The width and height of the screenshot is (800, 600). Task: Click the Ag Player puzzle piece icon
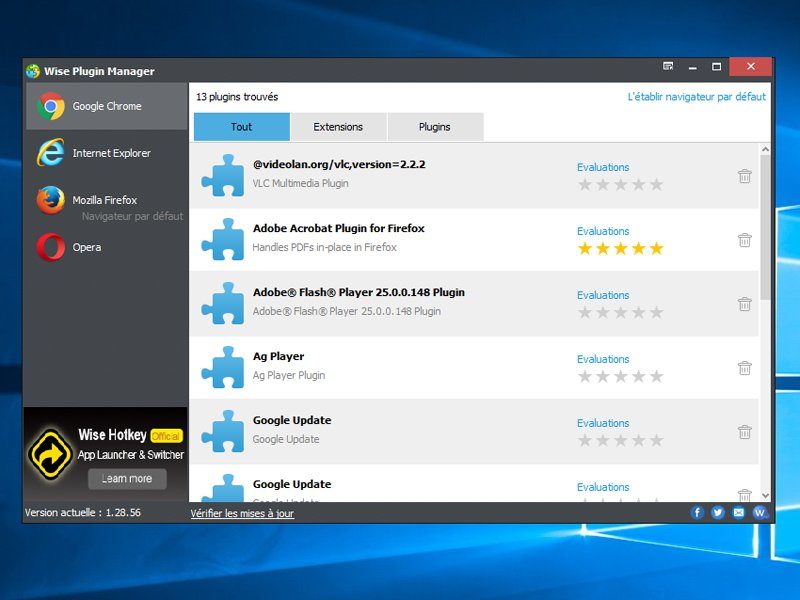point(223,367)
